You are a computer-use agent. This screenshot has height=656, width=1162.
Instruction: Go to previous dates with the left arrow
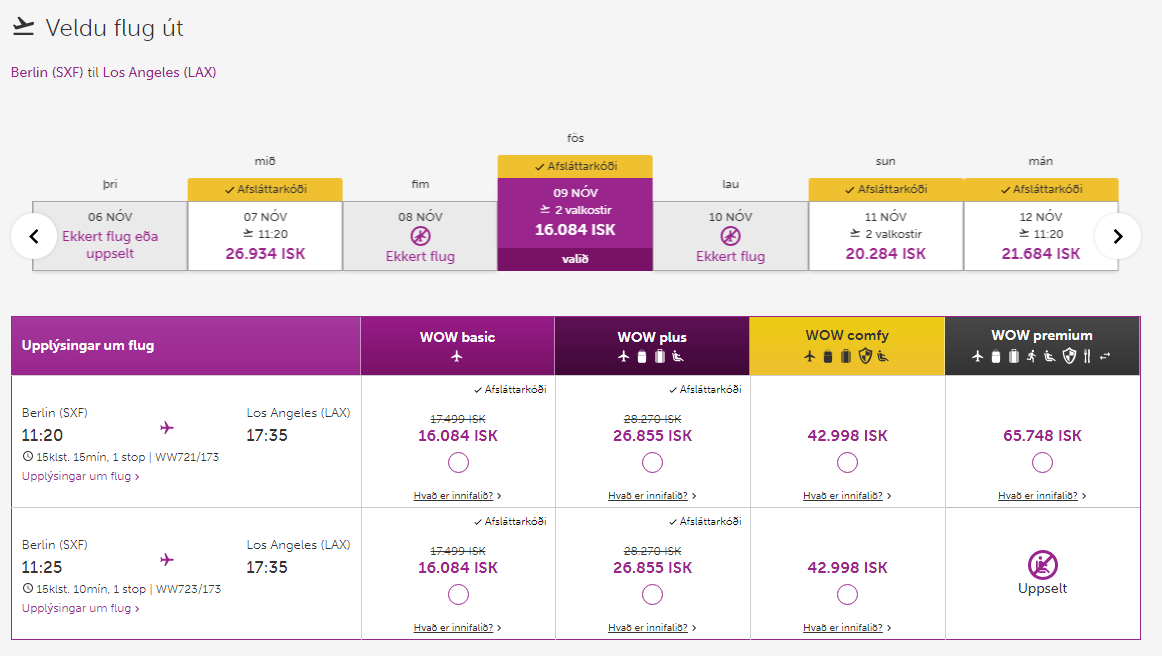[34, 236]
